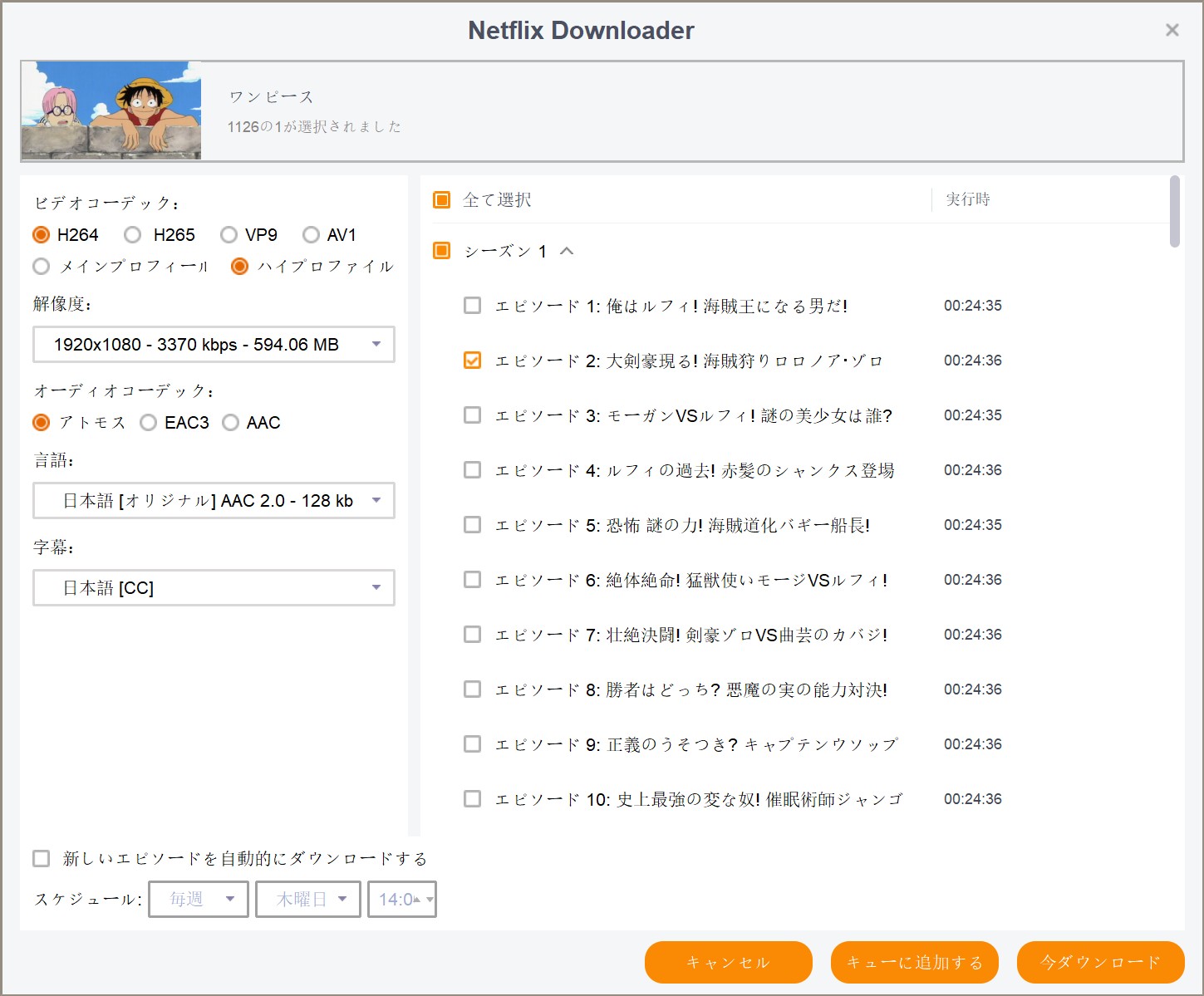This screenshot has height=996, width=1204.
Task: Click the 14:0 schedule time stepper
Action: [x=402, y=899]
